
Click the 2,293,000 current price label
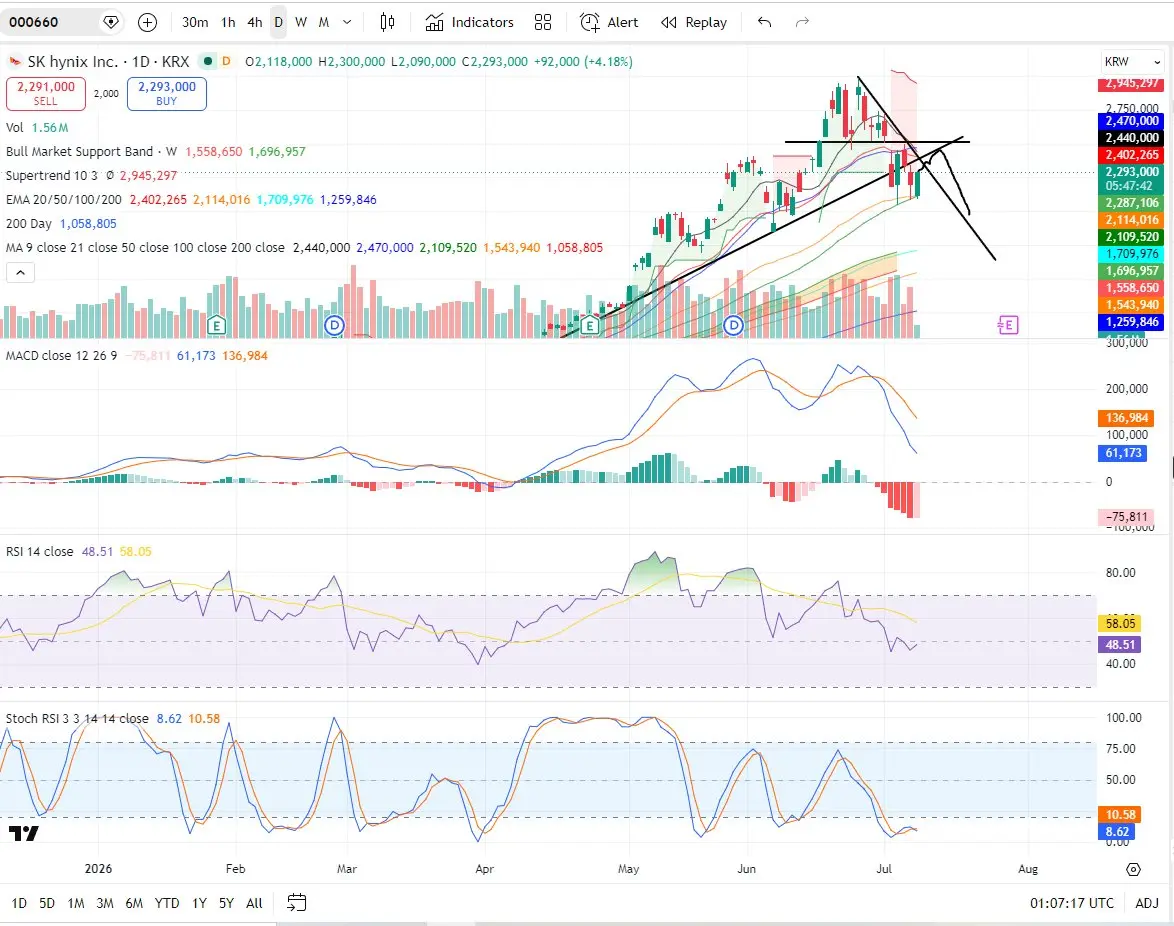click(1132, 178)
